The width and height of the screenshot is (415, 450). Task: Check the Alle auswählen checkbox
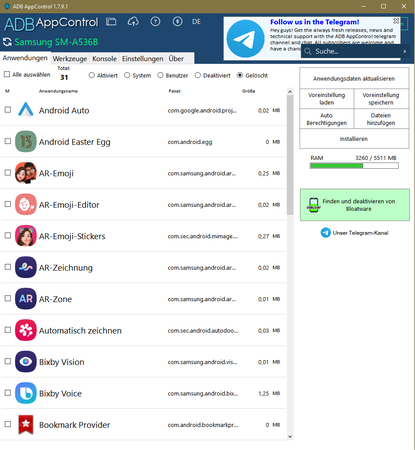click(x=7, y=74)
